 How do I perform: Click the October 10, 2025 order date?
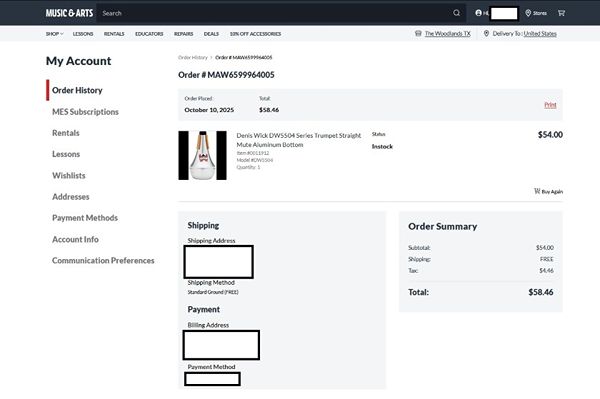pyautogui.click(x=209, y=110)
